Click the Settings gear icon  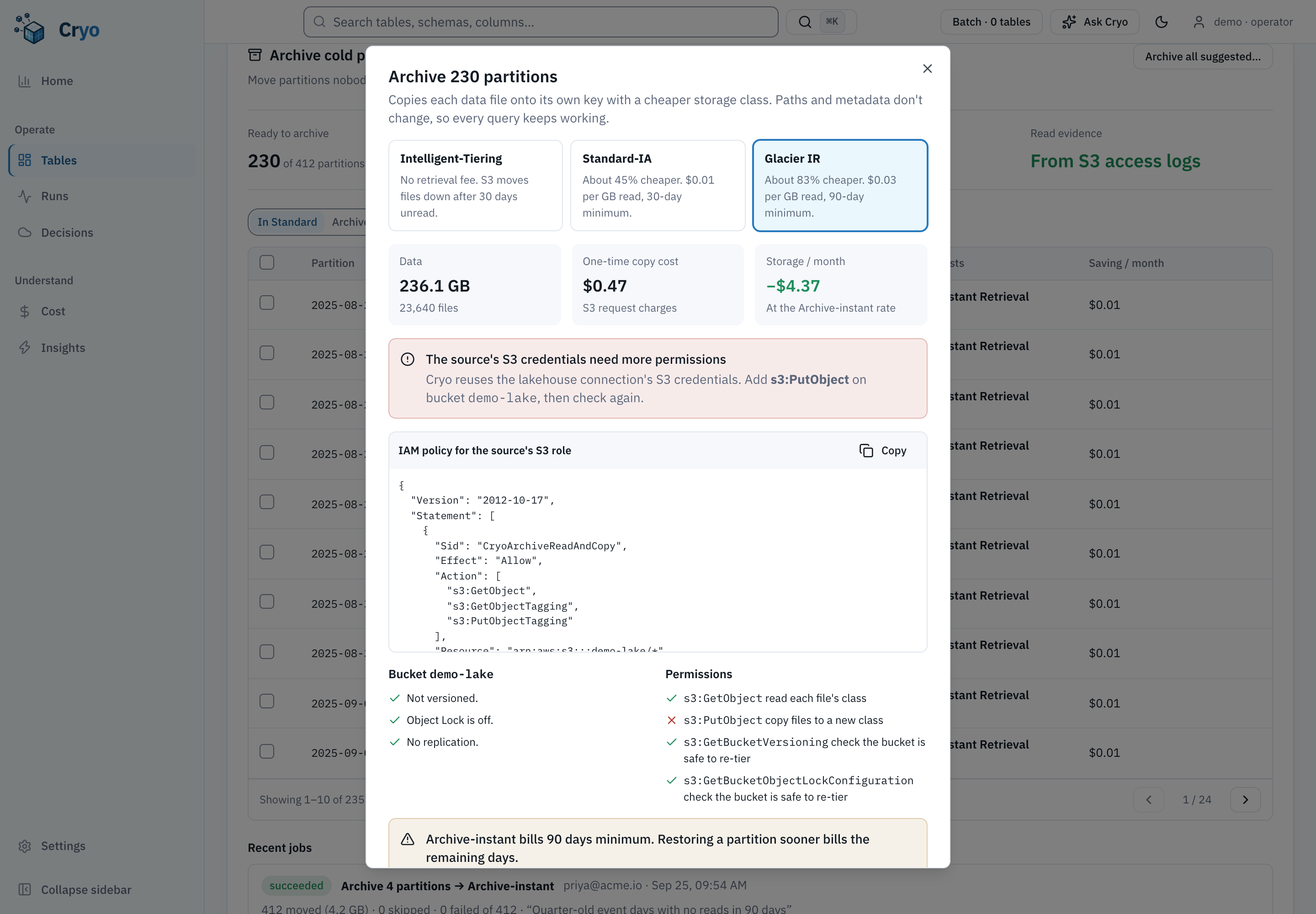pyautogui.click(x=25, y=846)
